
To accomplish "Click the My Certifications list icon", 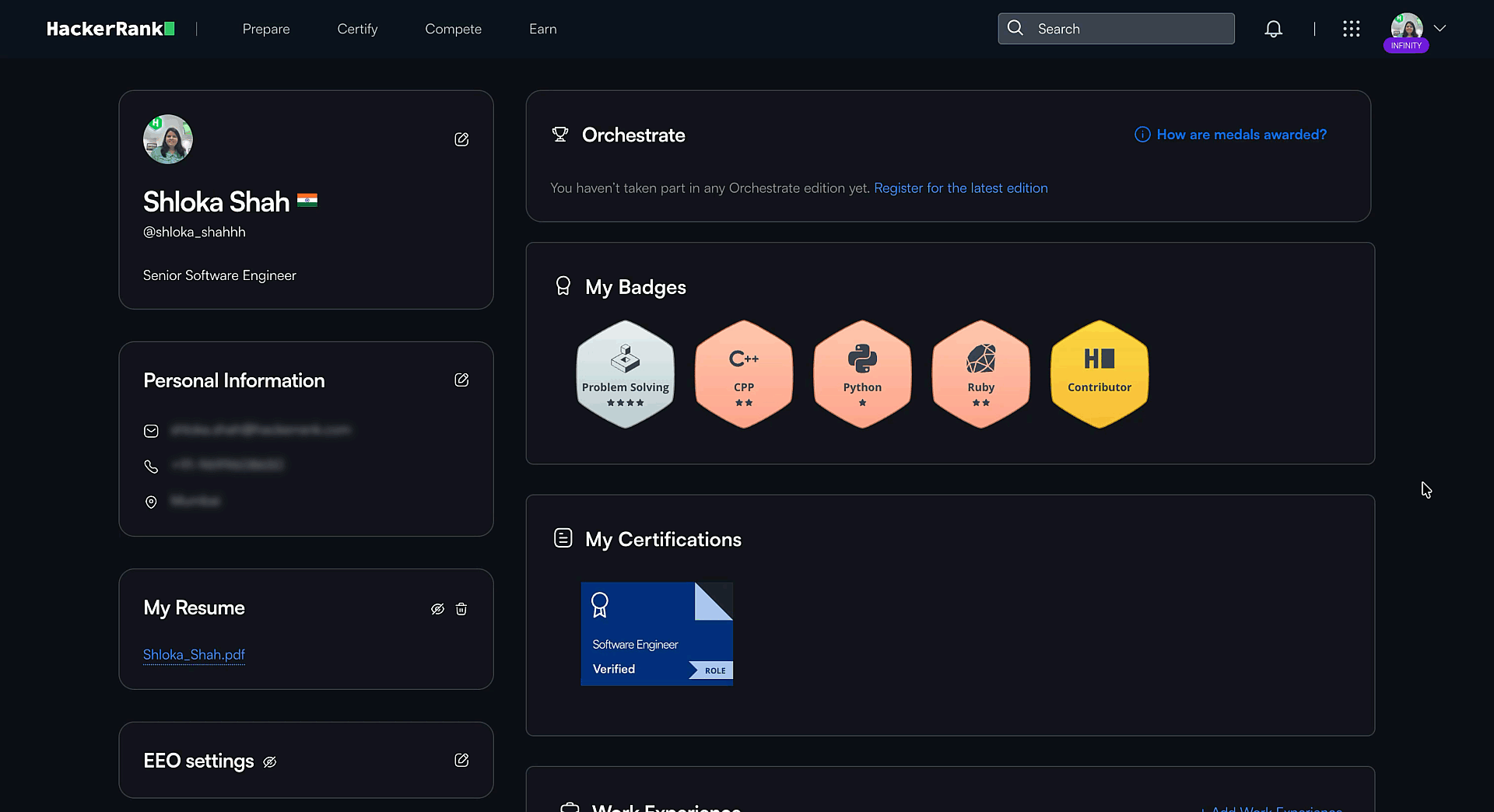I will [x=563, y=538].
